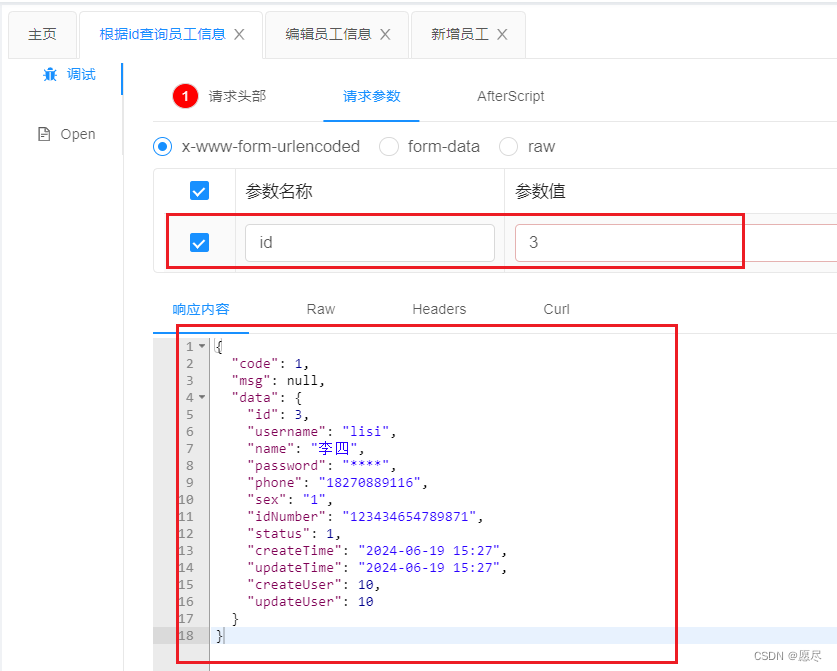This screenshot has height=671, width=837.
Task: Switch to the AfterScript tab
Action: point(510,97)
